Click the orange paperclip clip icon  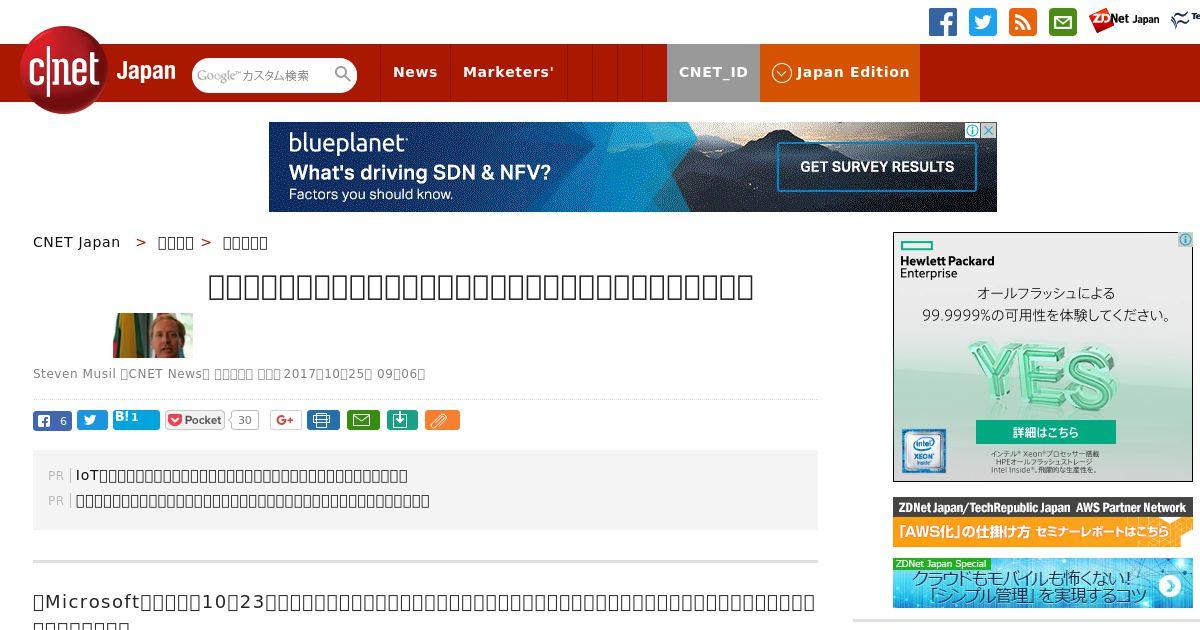pyautogui.click(x=442, y=420)
